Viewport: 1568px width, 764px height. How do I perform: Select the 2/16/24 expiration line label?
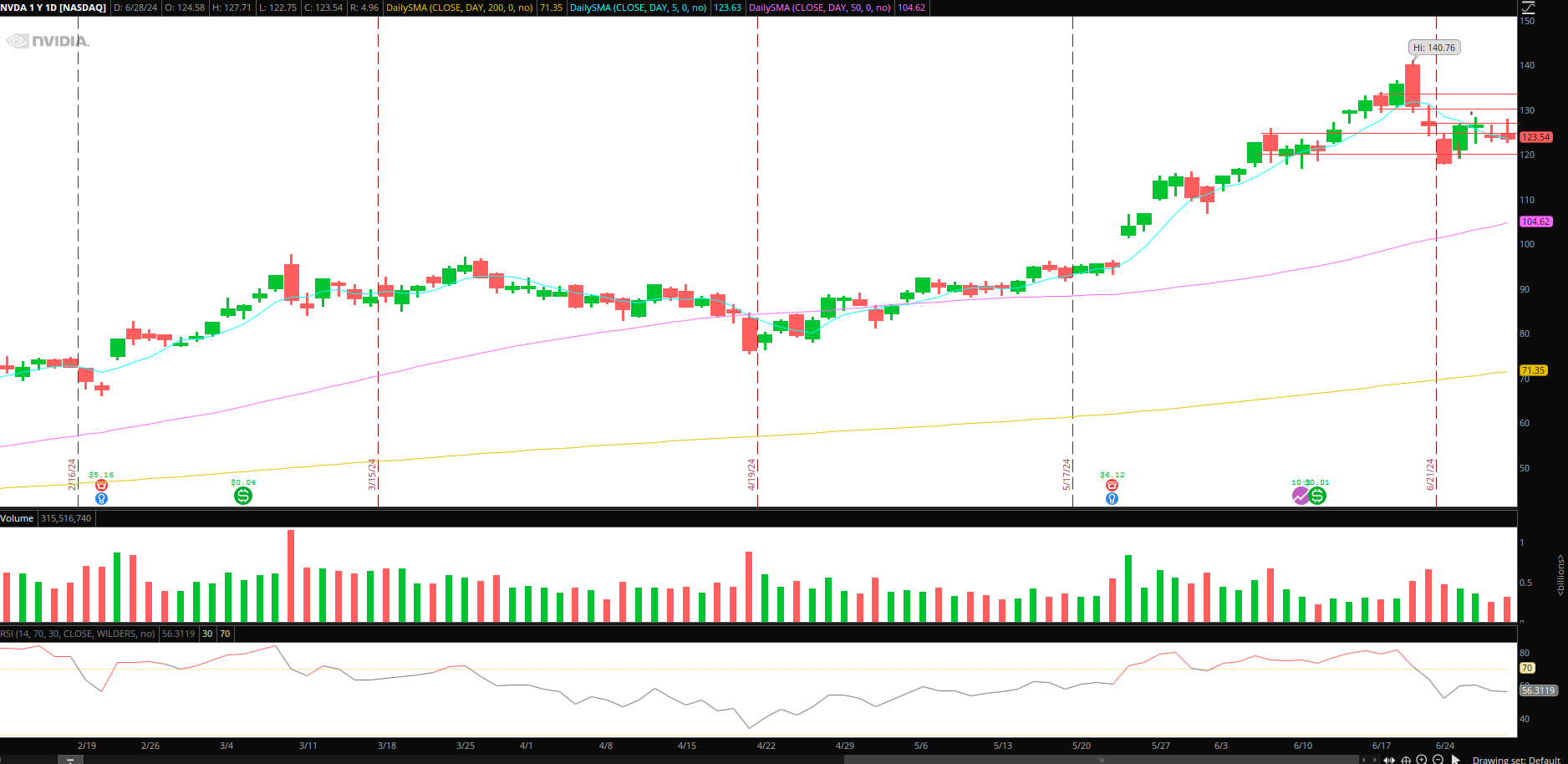tap(72, 474)
